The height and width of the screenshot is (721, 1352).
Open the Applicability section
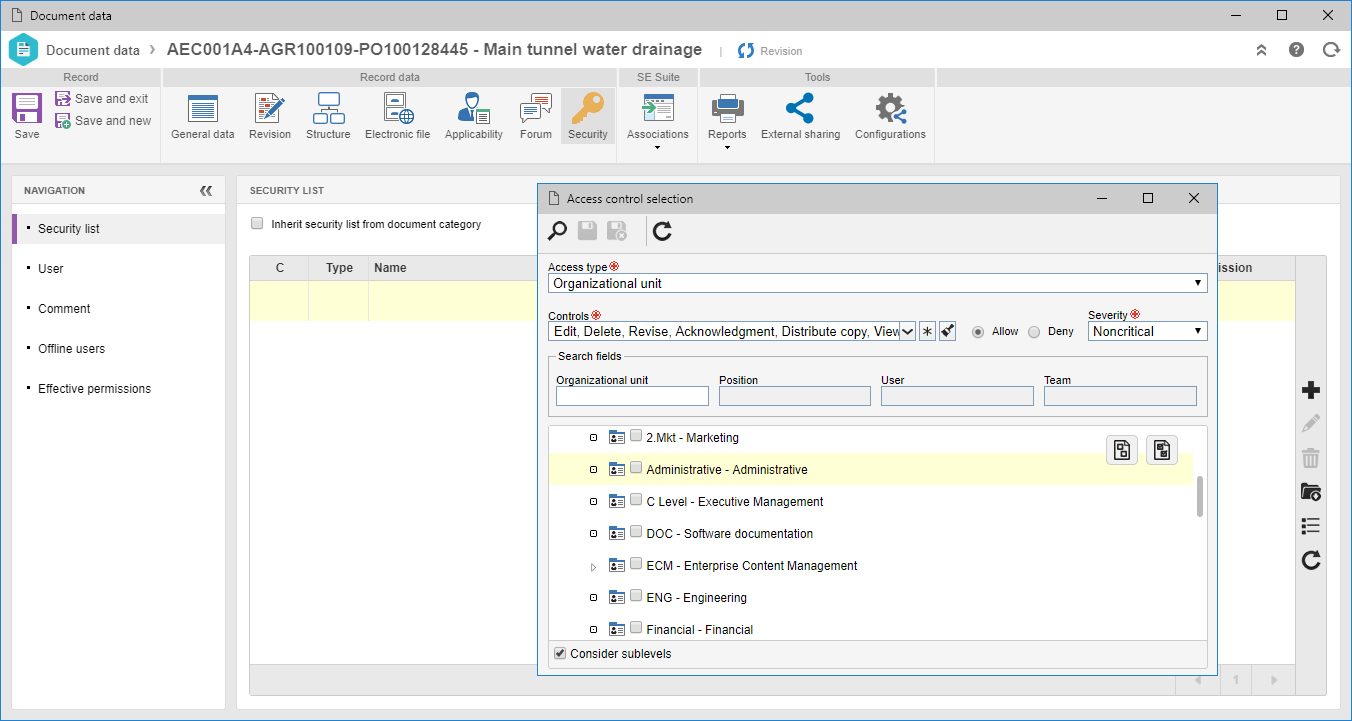point(474,116)
